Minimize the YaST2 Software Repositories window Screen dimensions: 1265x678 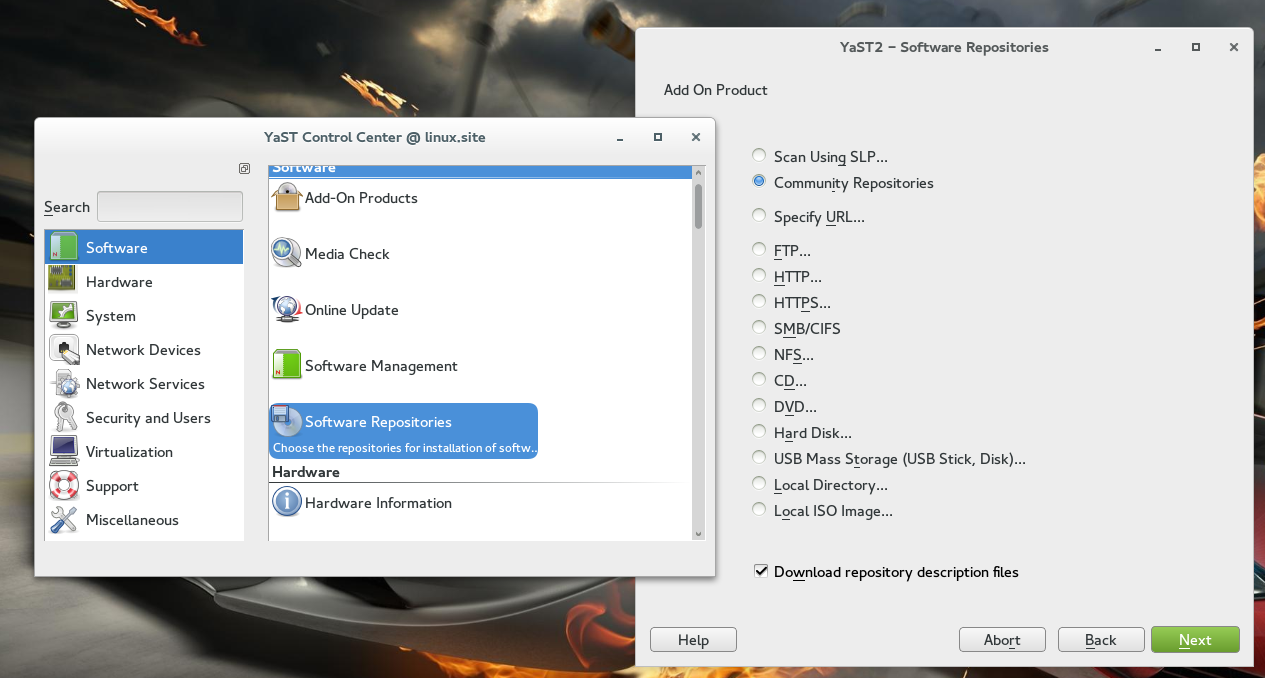point(1157,47)
